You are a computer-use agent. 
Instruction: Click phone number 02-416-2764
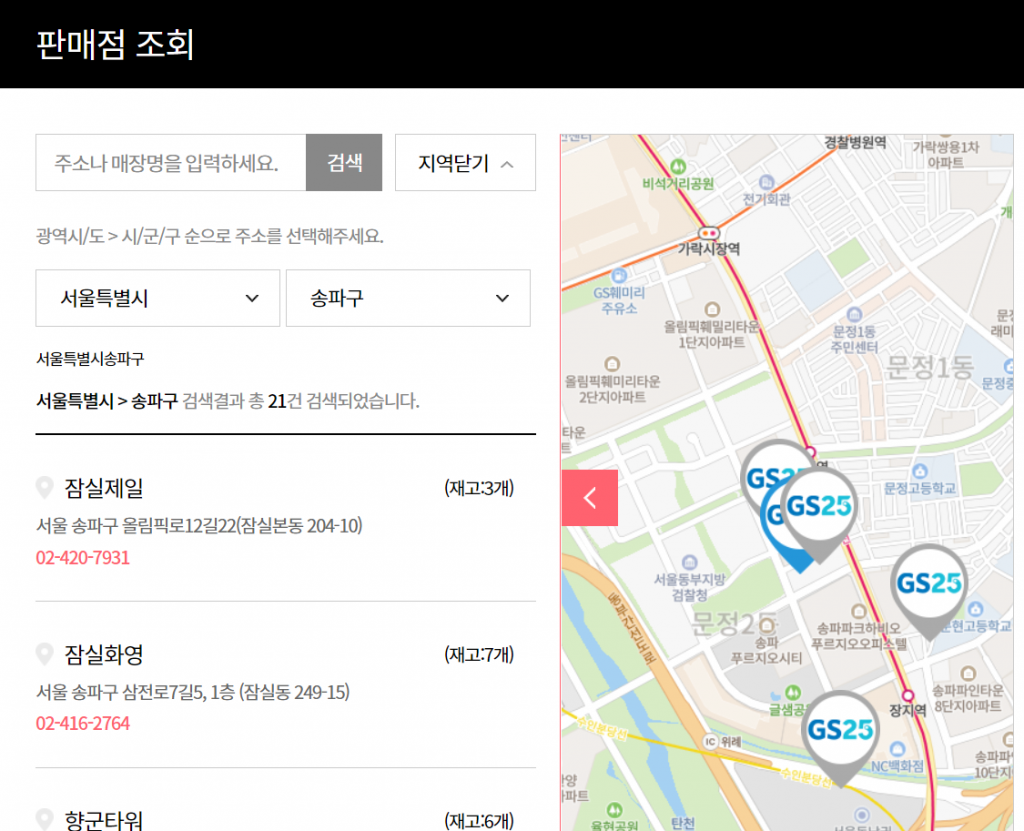[83, 723]
